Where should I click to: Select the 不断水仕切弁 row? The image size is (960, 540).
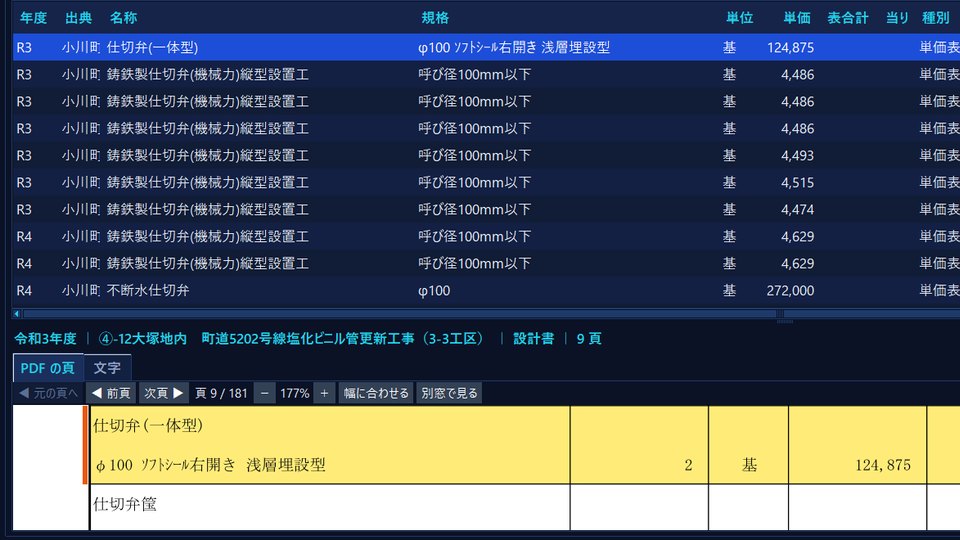pyautogui.click(x=486, y=290)
